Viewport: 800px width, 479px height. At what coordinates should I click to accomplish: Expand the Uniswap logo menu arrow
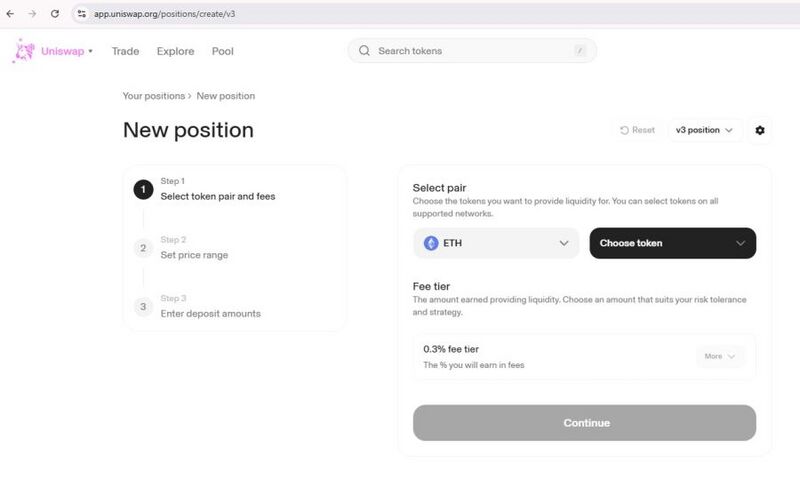click(90, 51)
